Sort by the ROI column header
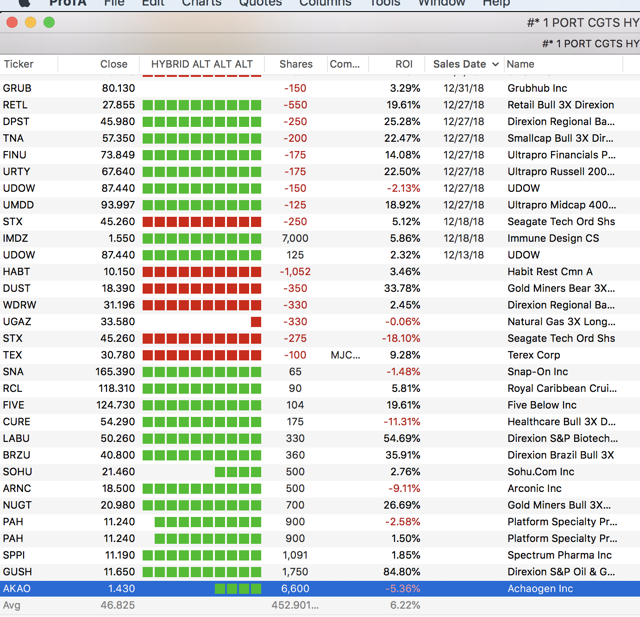The width and height of the screenshot is (640, 617). tap(404, 64)
